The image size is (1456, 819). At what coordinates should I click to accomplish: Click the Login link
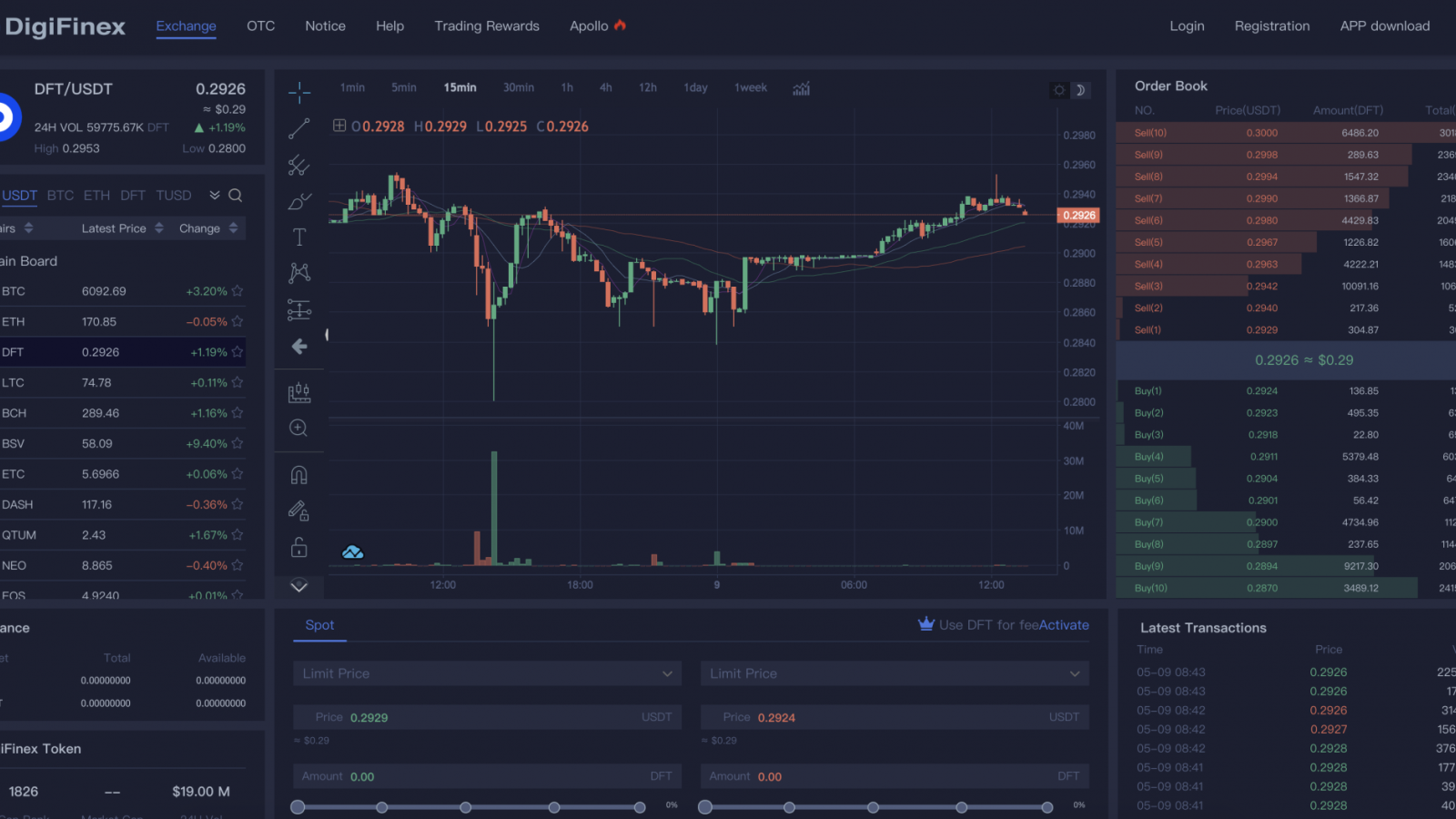[1188, 25]
